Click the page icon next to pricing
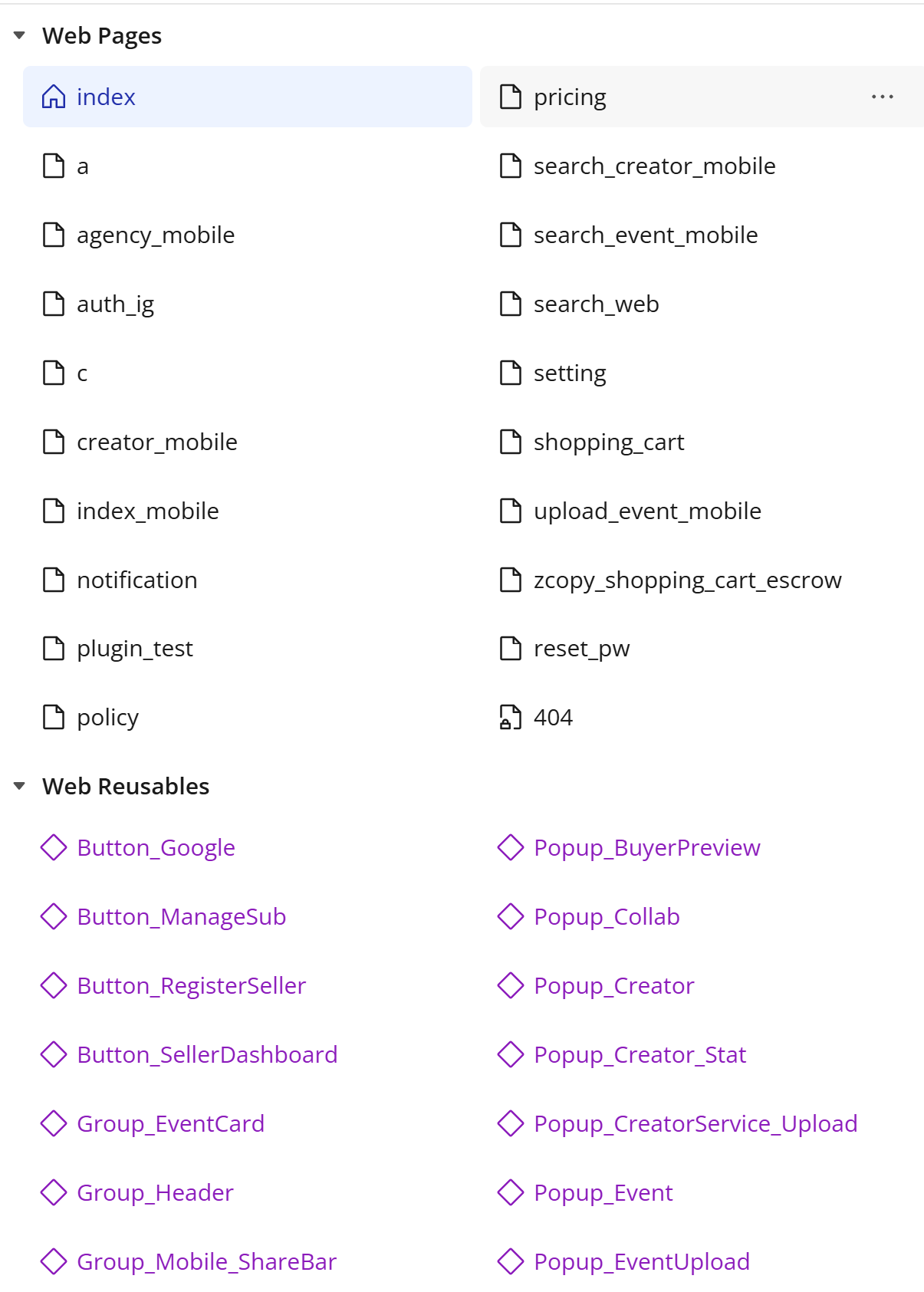The width and height of the screenshot is (924, 1292). pos(510,97)
